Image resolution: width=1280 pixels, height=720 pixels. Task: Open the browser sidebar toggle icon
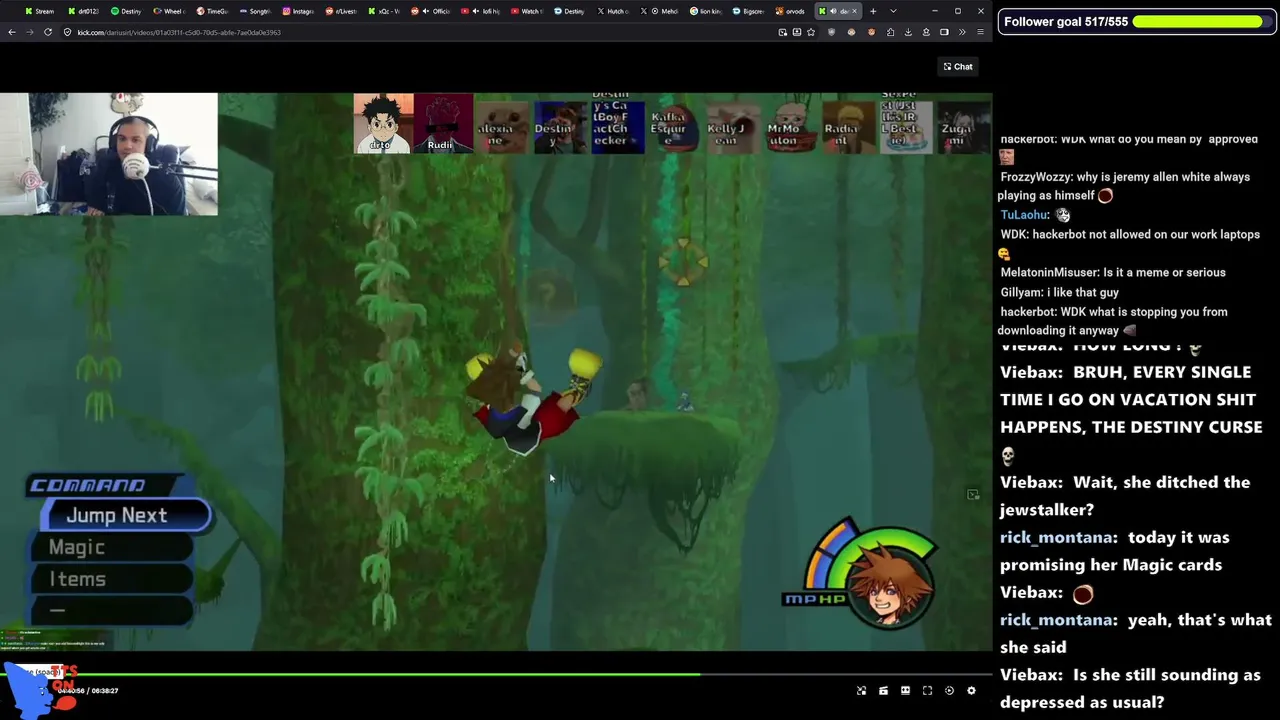(x=944, y=32)
